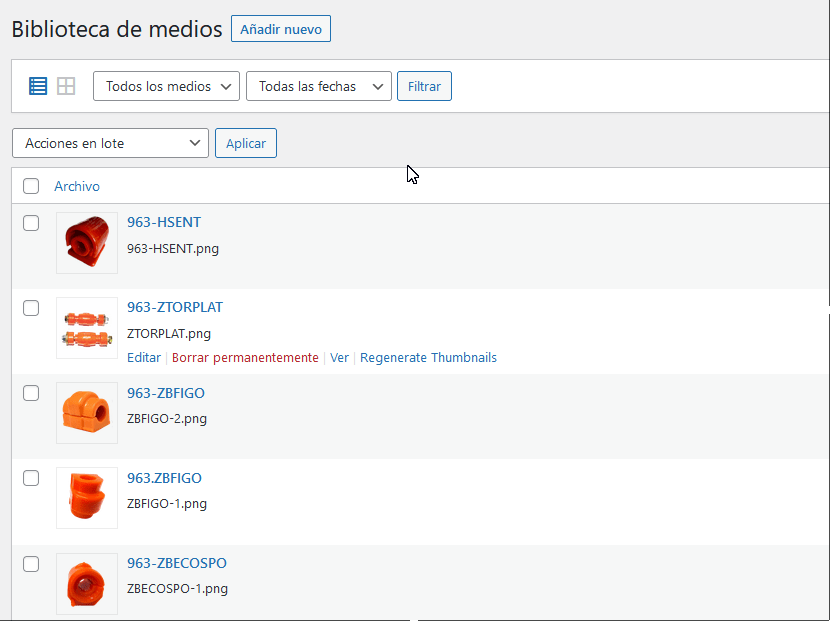Open the ZBECOSPO-1.png thumbnail
This screenshot has height=621, width=830.
87,584
